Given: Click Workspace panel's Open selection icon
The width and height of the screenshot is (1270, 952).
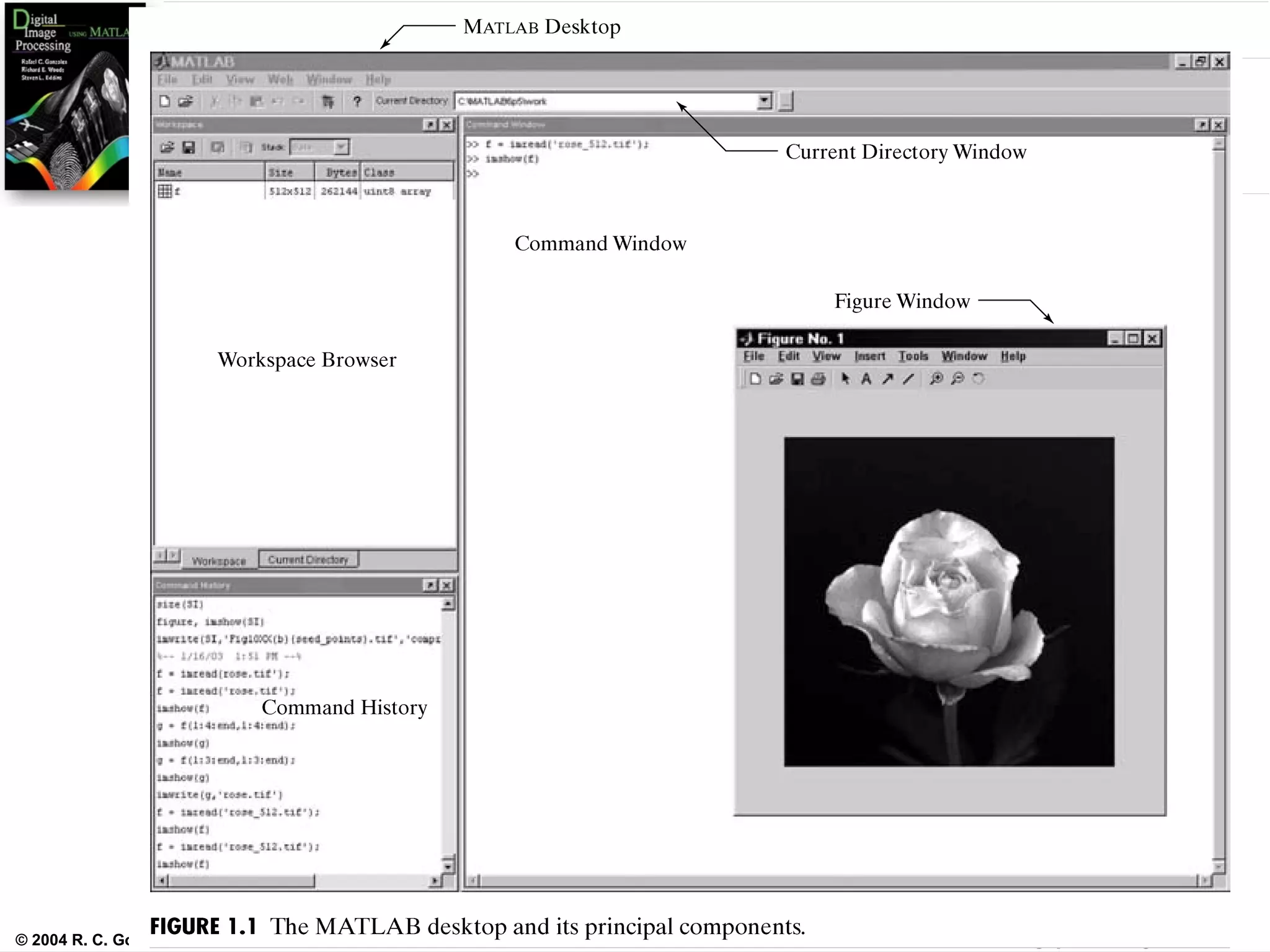Looking at the screenshot, I should coord(217,147).
